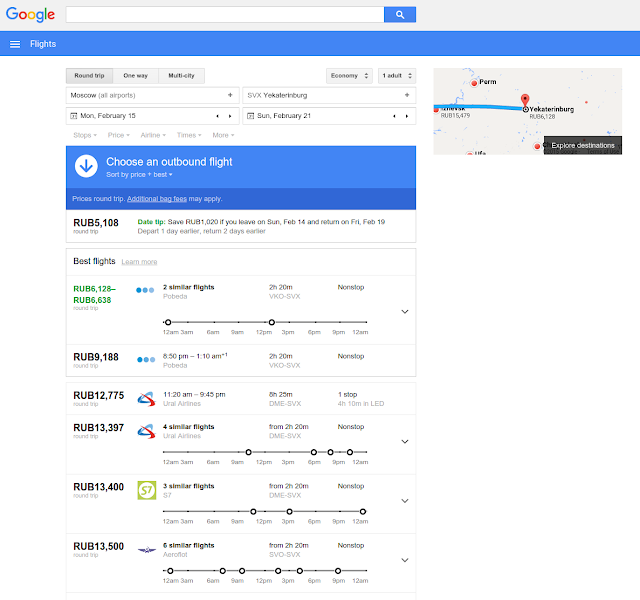Image resolution: width=640 pixels, height=600 pixels.
Task: Move departure date one day later
Action: point(230,116)
